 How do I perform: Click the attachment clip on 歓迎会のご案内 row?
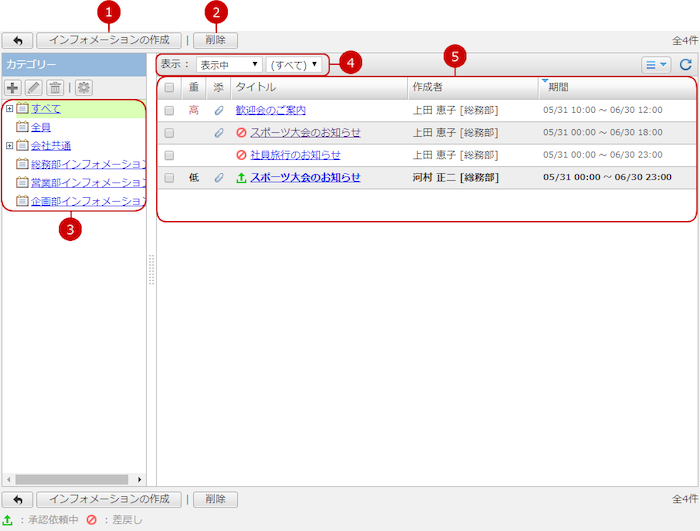[x=219, y=110]
